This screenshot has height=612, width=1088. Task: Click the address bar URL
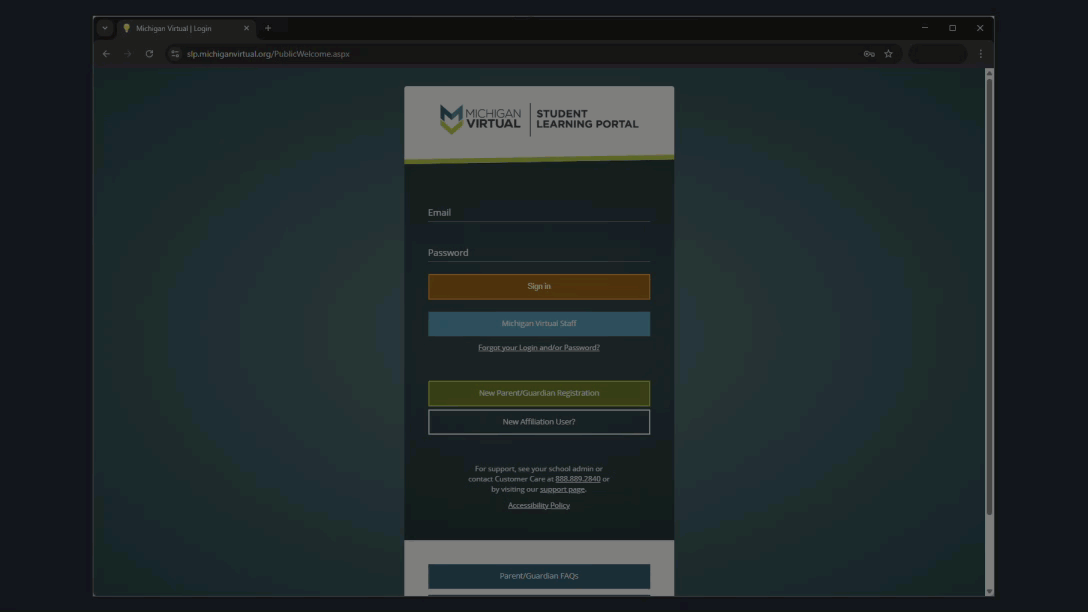click(268, 53)
